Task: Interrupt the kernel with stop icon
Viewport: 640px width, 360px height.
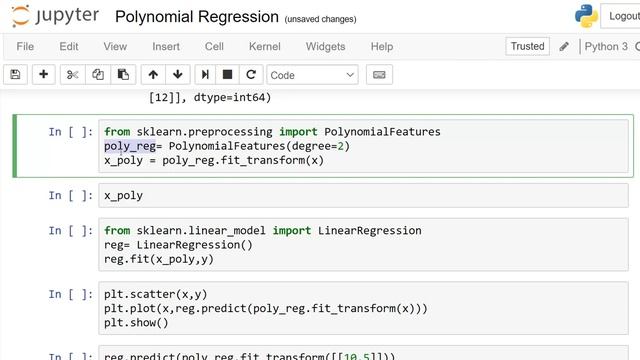Action: click(227, 75)
